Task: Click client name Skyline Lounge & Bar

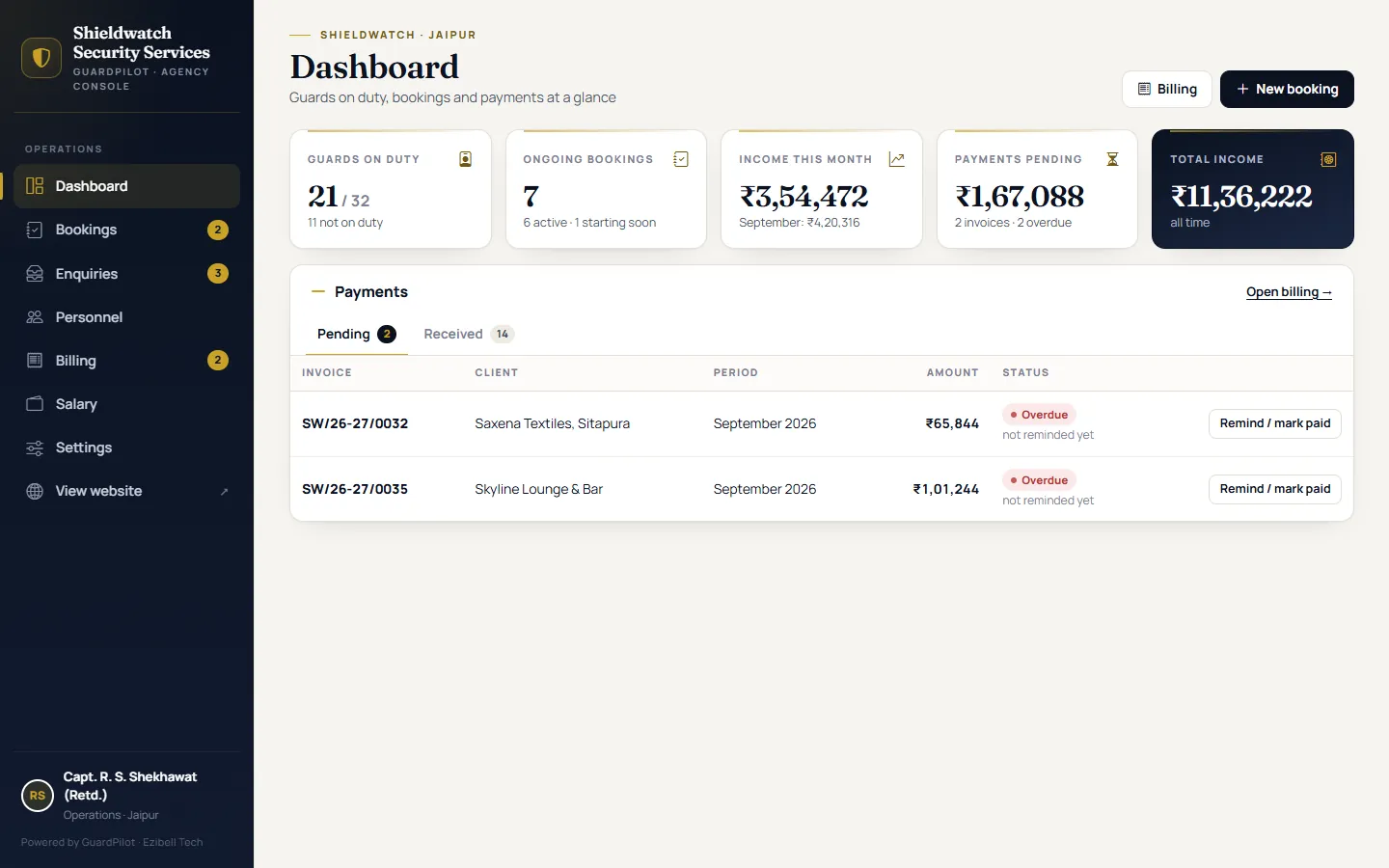Action: pos(538,489)
